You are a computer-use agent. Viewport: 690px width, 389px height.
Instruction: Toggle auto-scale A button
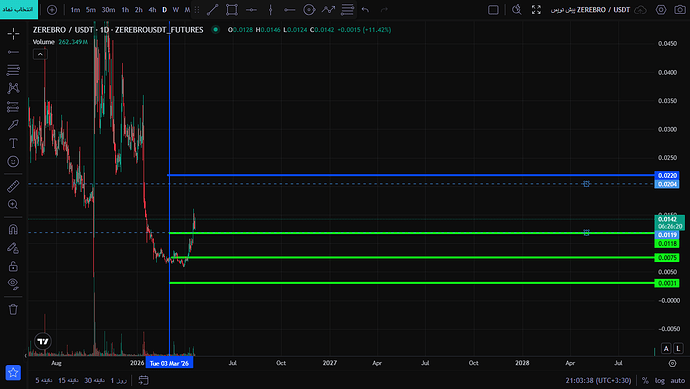tap(666, 348)
